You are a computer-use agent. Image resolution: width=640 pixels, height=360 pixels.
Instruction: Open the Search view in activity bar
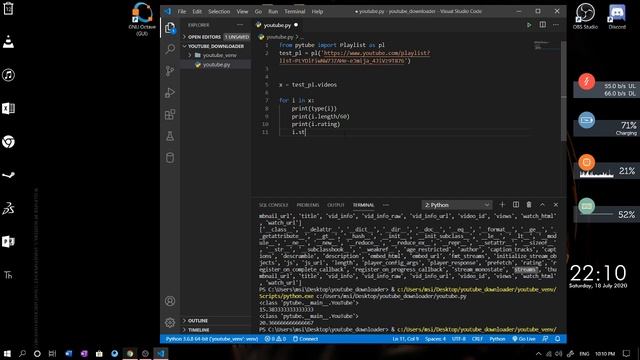pyautogui.click(x=170, y=49)
